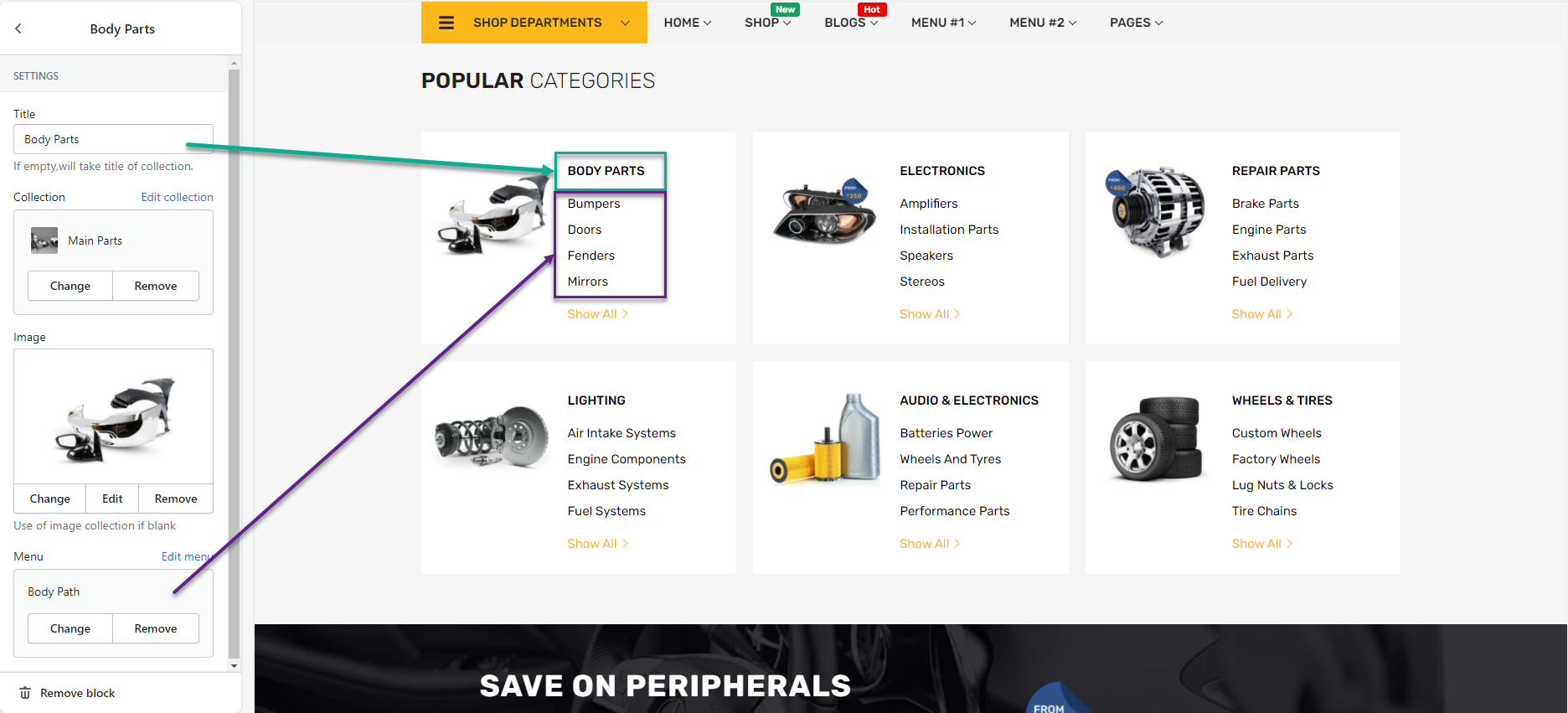Click the Title input field
The image size is (1568, 713).
(x=113, y=139)
